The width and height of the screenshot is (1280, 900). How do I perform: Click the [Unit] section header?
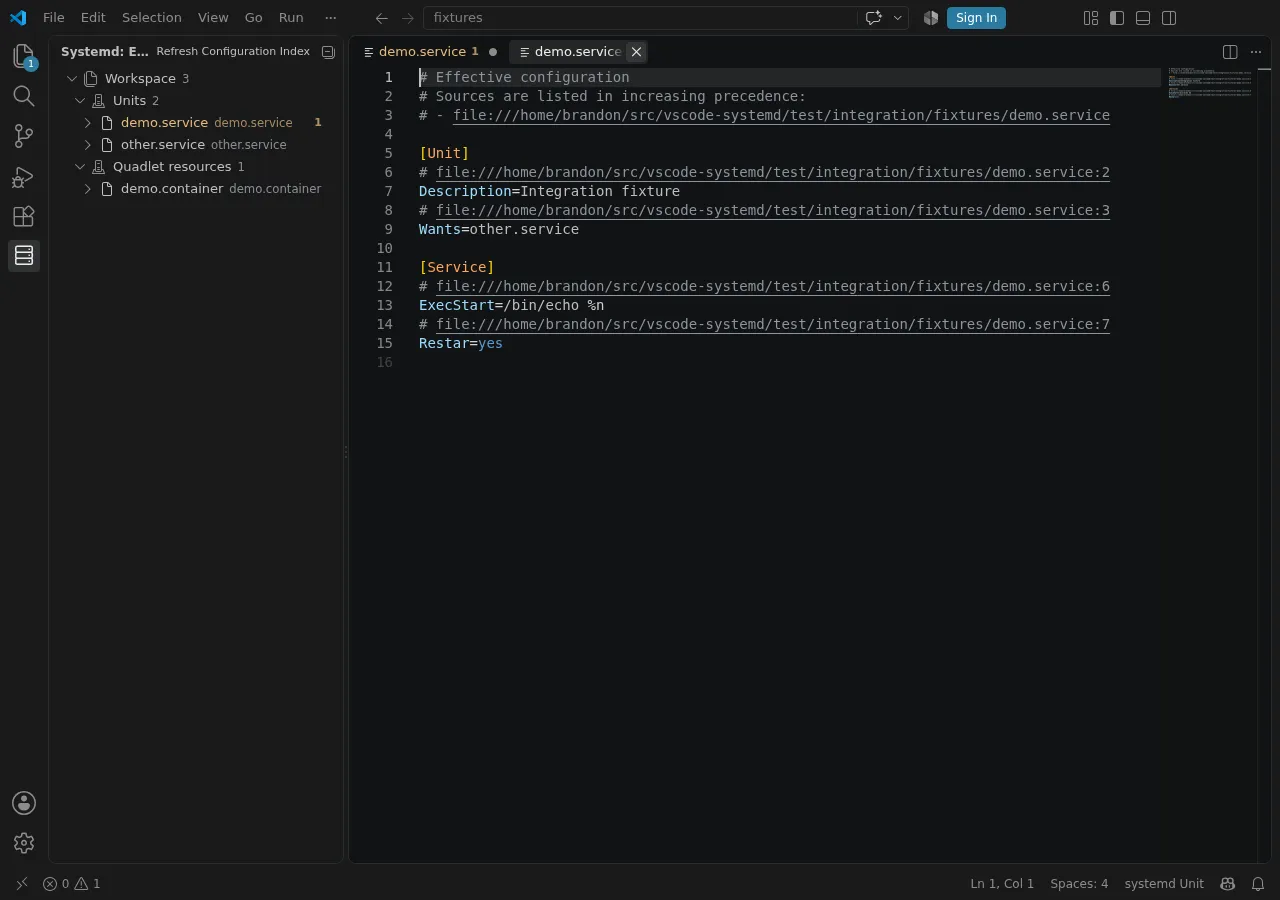click(x=444, y=153)
